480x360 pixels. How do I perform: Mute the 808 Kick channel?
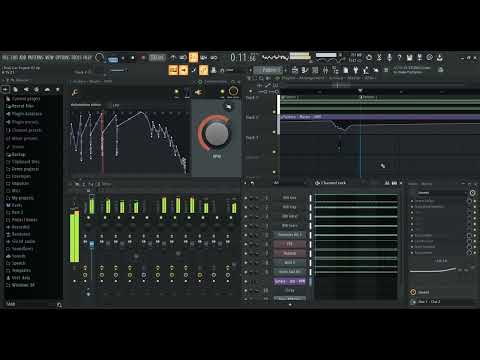point(246,198)
